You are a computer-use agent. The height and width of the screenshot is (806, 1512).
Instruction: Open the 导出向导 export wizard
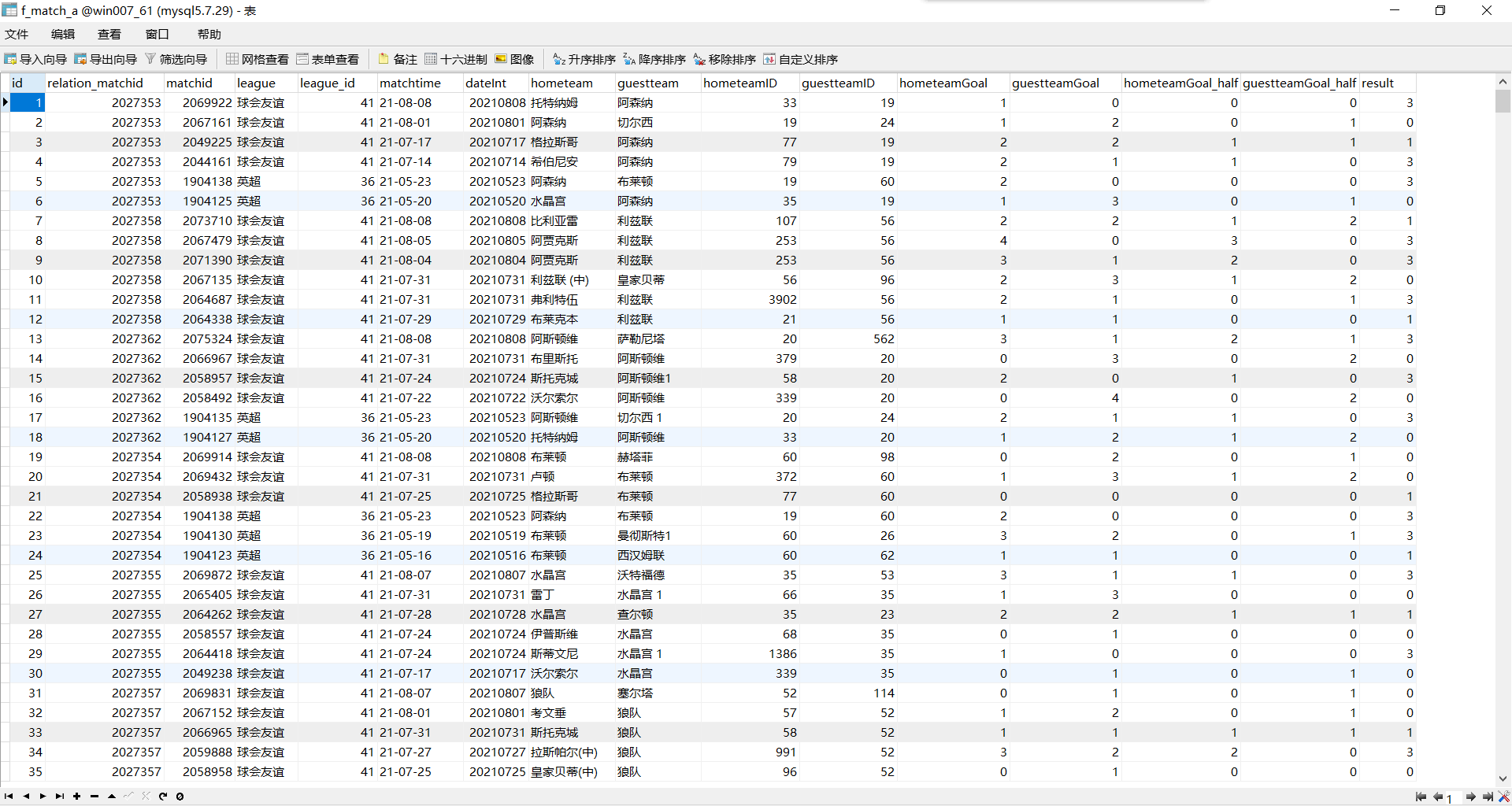pyautogui.click(x=106, y=59)
